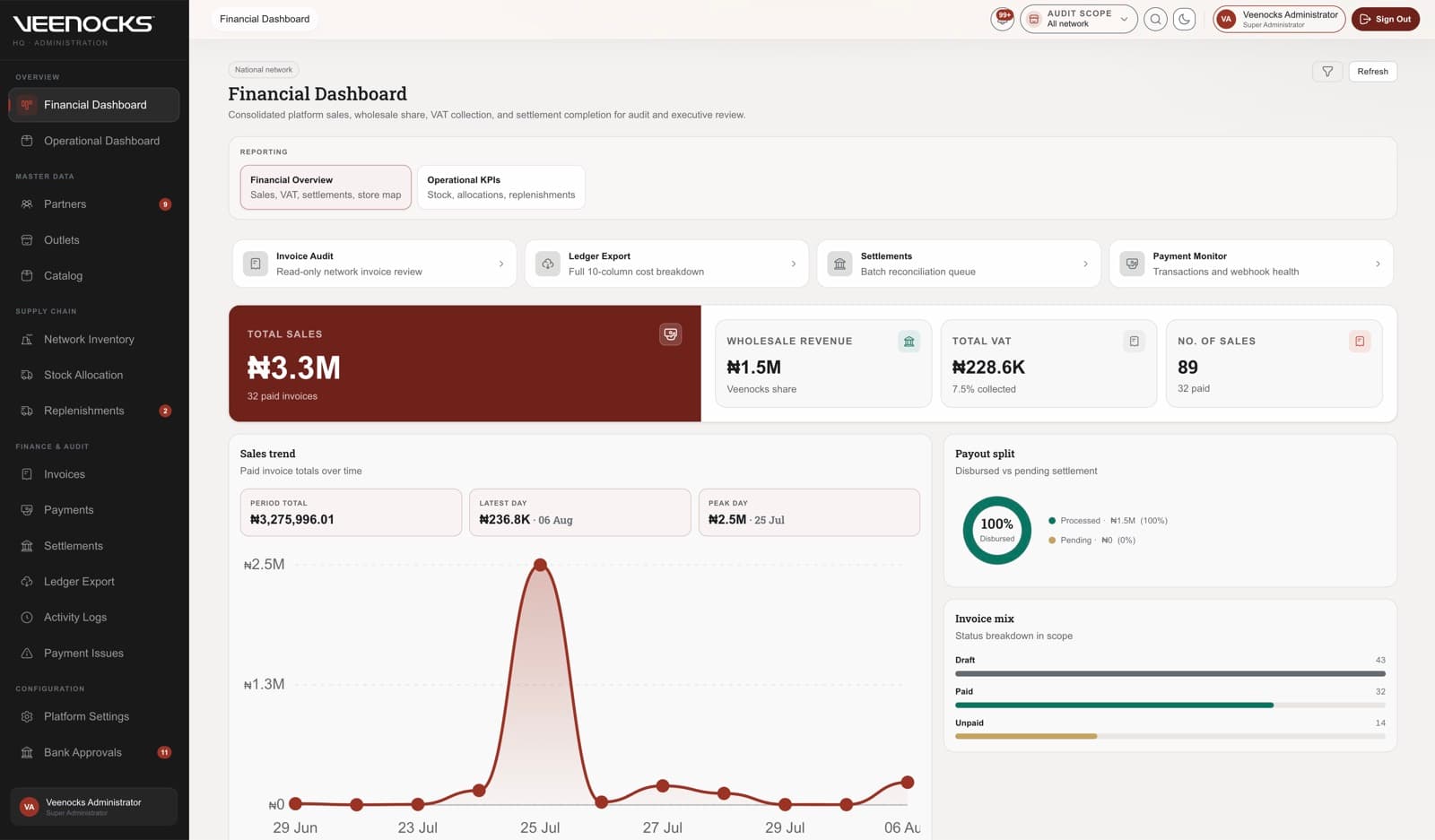Expand the Invoice Audit chevron arrow
The width and height of the screenshot is (1435, 840).
pyautogui.click(x=501, y=264)
